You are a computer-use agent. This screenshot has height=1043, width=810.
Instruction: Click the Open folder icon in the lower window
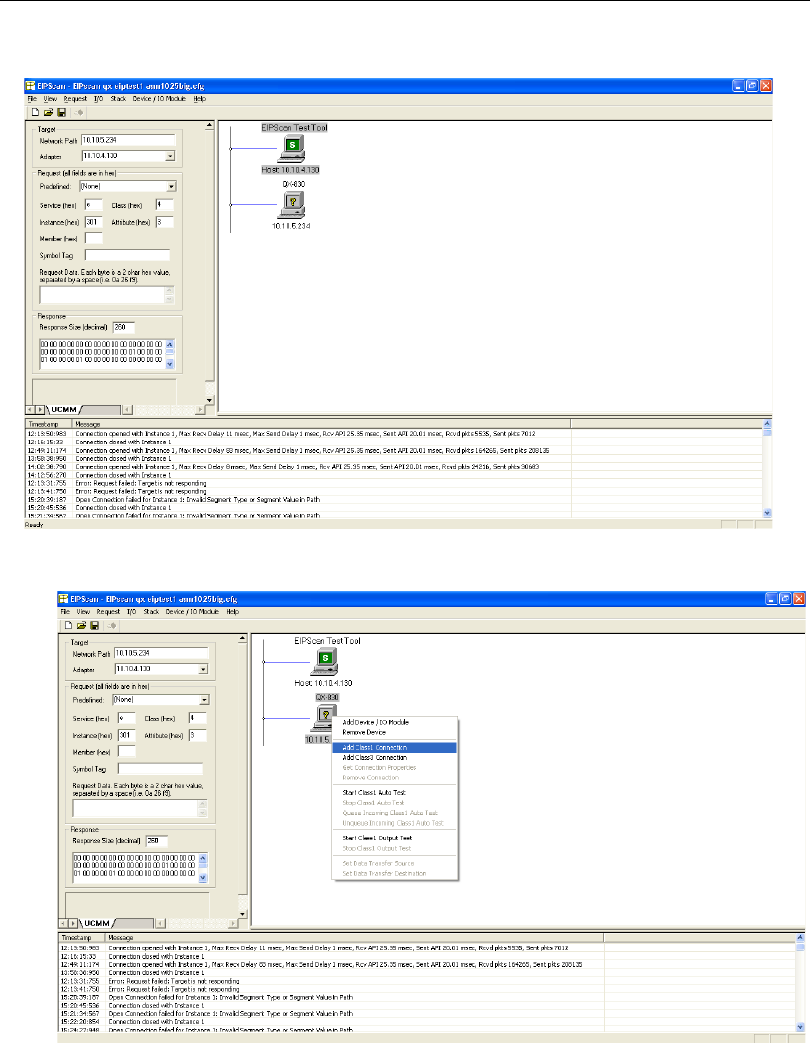(x=79, y=625)
